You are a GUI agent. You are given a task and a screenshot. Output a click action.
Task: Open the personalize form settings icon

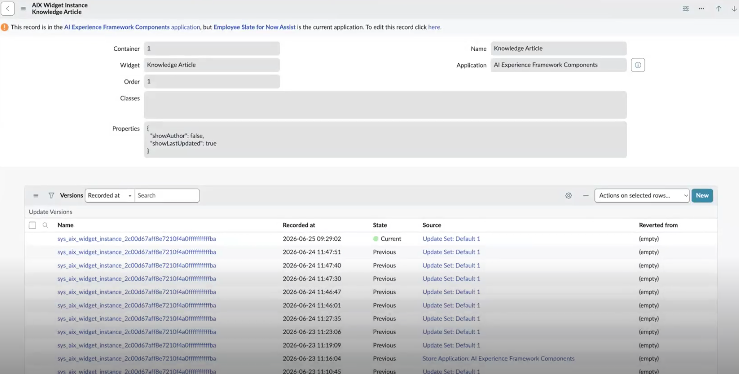[686, 8]
